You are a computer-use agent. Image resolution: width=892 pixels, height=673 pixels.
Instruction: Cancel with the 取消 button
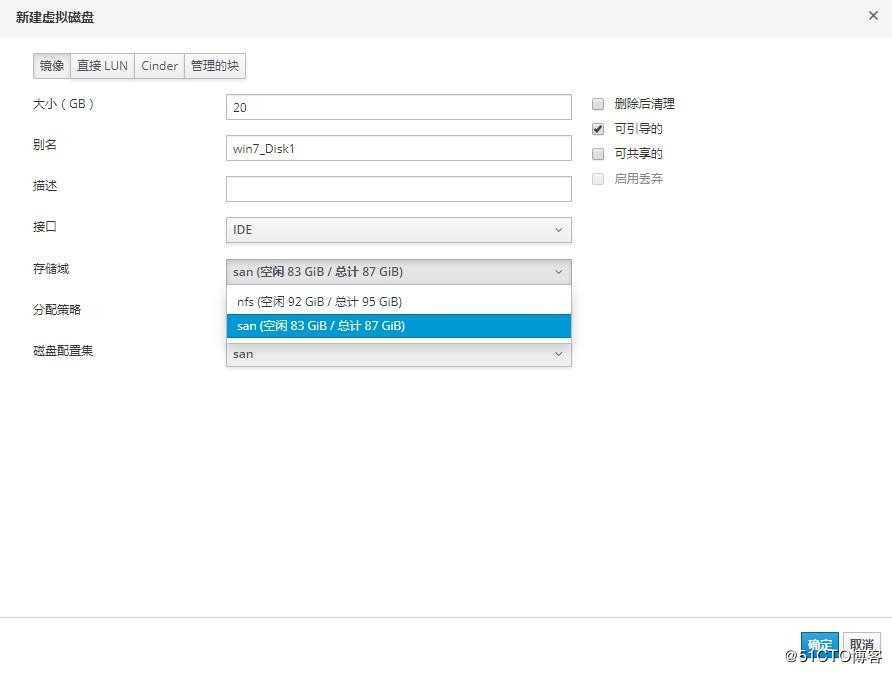(x=862, y=644)
